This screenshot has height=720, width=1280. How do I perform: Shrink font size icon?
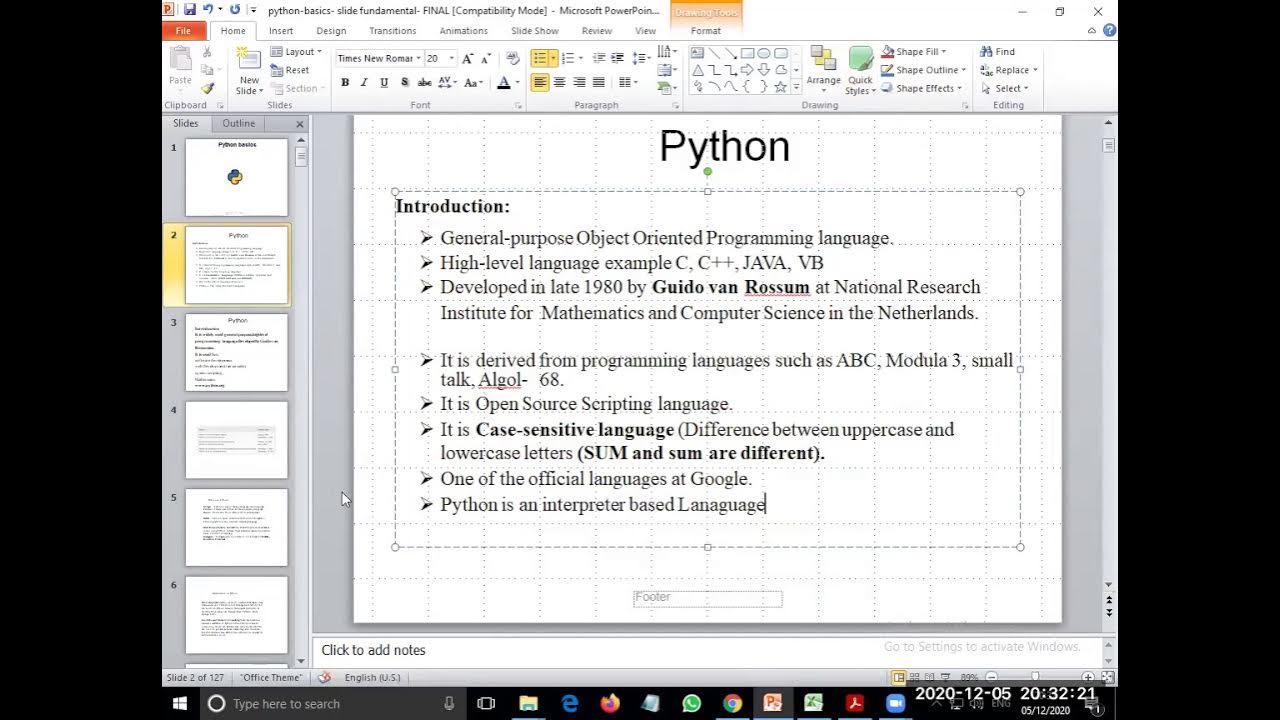coord(485,58)
